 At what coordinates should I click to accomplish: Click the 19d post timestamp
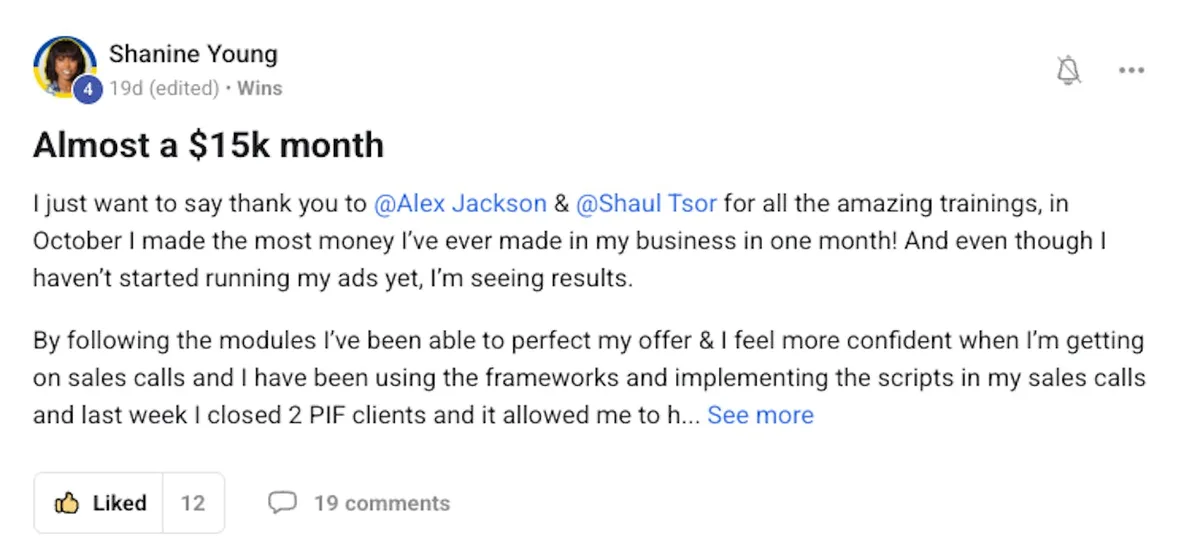pyautogui.click(x=126, y=88)
